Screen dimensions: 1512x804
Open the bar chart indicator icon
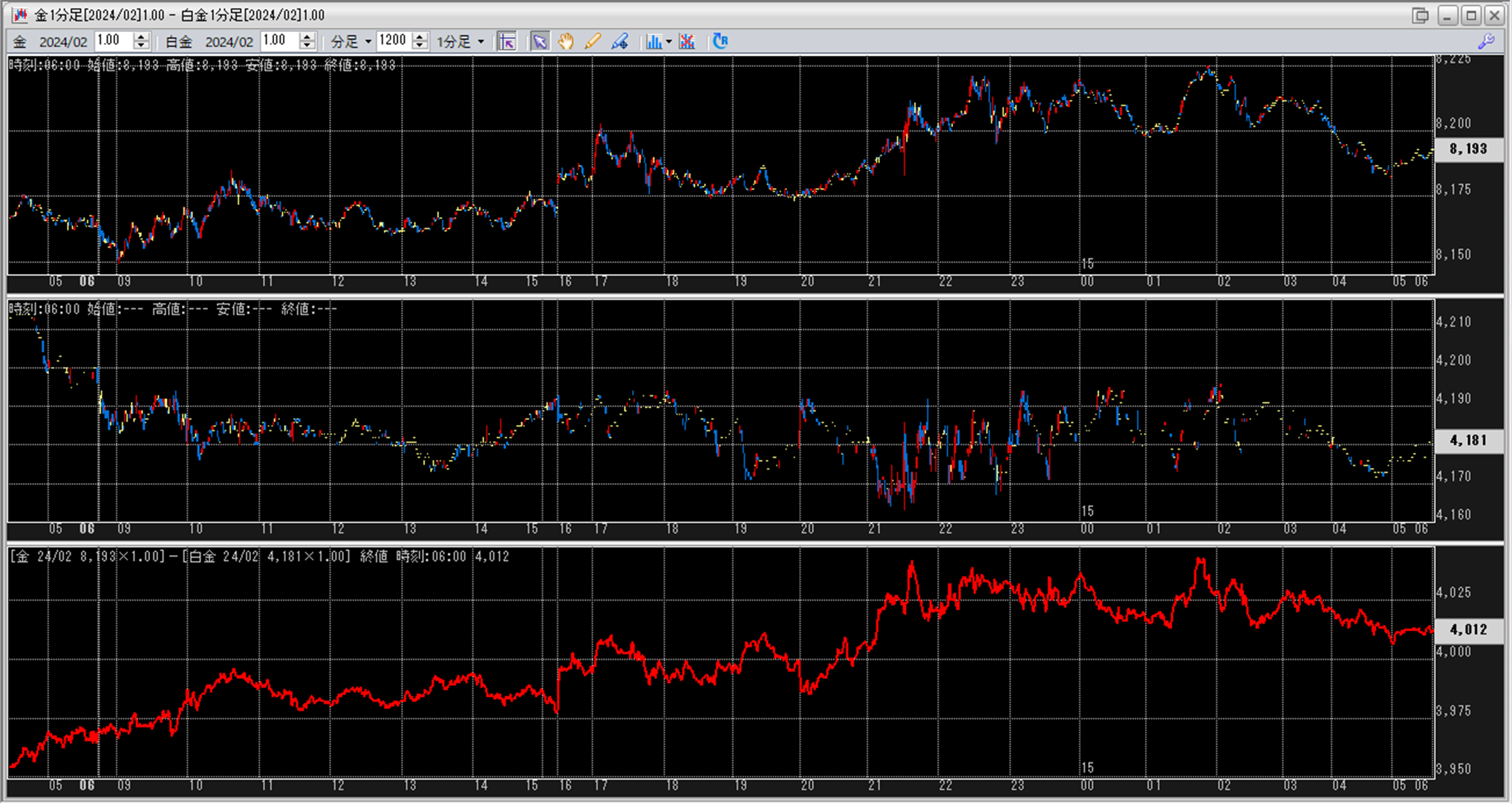[653, 42]
